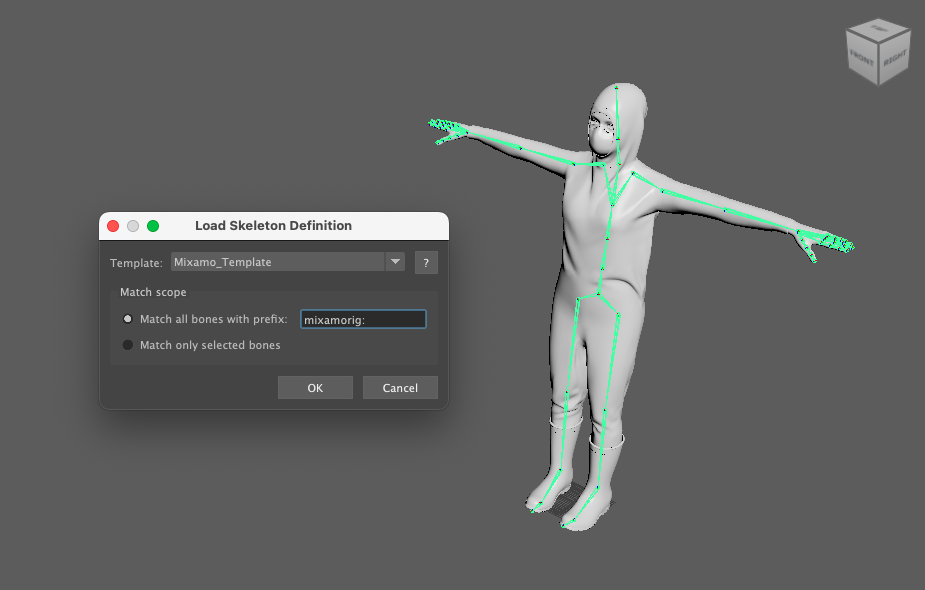Click the Template: label
The height and width of the screenshot is (590, 925).
(x=136, y=263)
